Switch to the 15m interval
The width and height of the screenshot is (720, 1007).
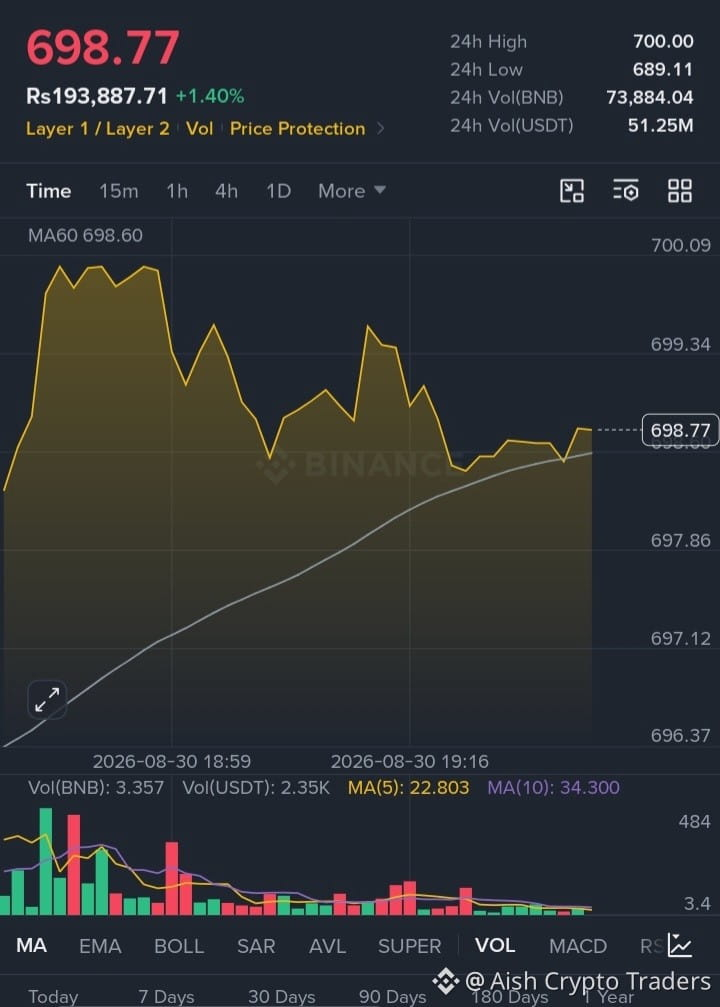pyautogui.click(x=118, y=191)
